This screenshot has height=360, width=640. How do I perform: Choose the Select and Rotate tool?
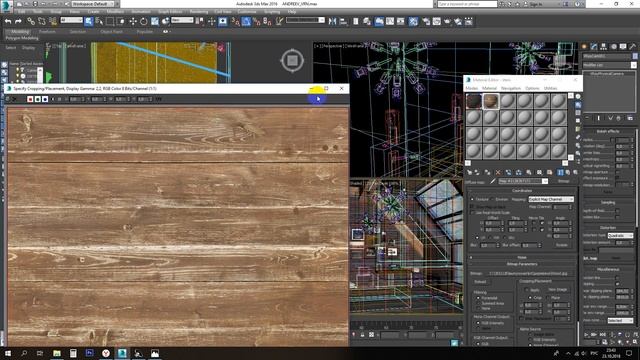144,21
